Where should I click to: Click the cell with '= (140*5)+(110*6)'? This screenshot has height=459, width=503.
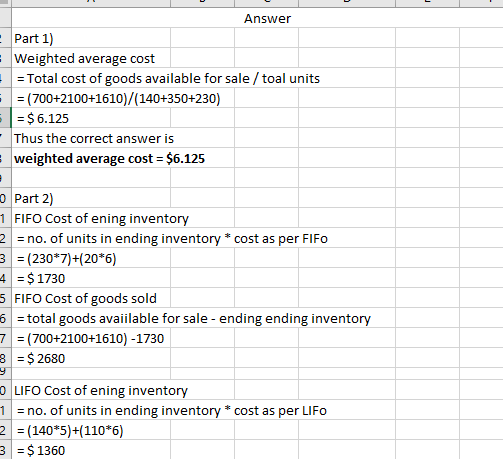pyautogui.click(x=70, y=430)
